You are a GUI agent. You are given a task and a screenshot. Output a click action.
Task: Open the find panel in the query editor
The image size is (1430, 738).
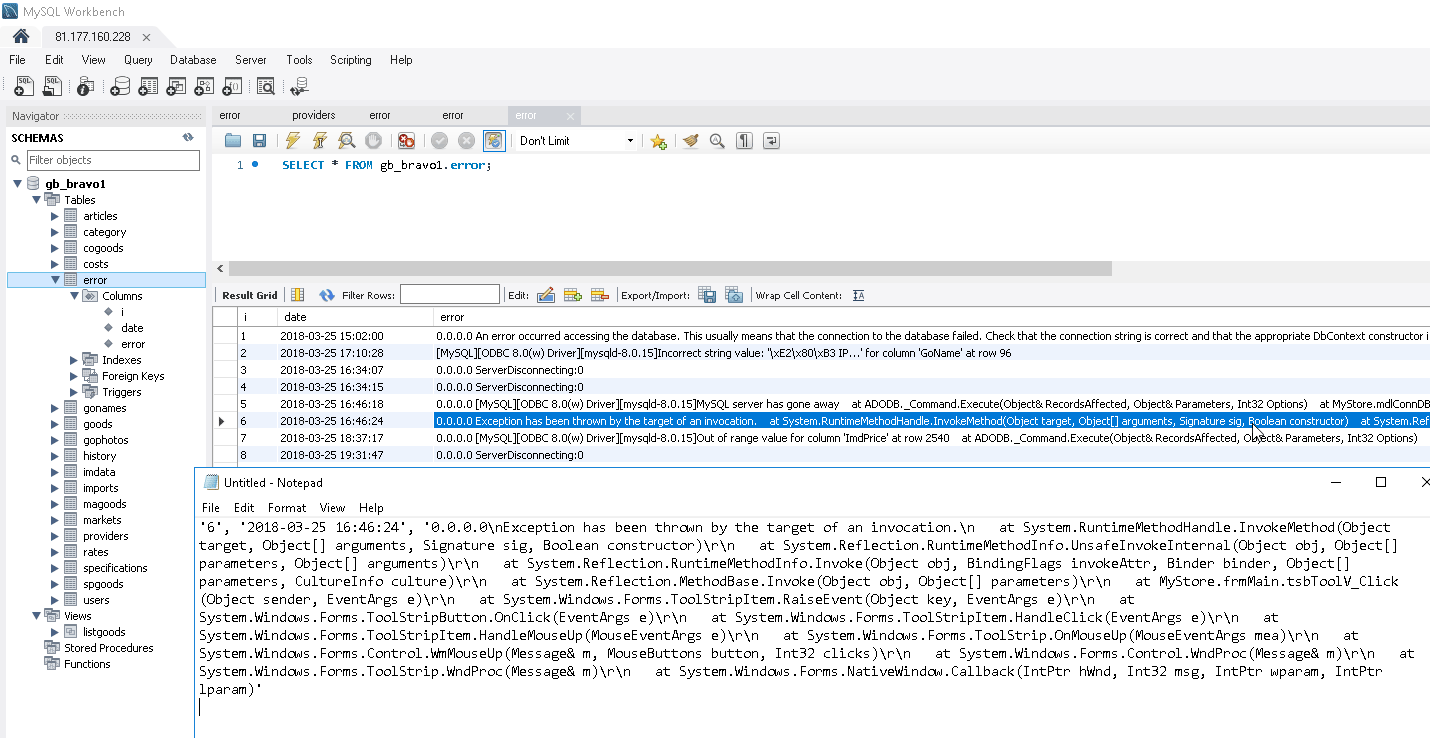click(717, 141)
